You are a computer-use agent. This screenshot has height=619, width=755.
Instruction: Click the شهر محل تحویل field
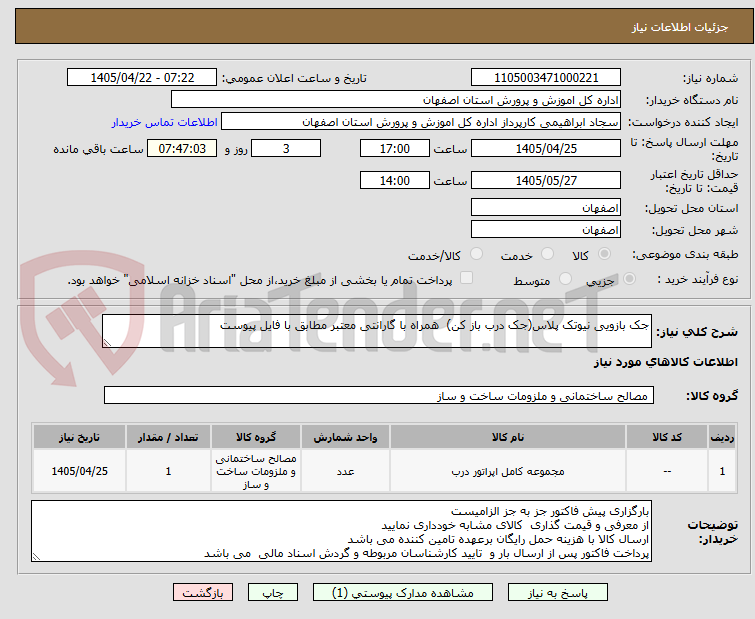[x=546, y=230]
